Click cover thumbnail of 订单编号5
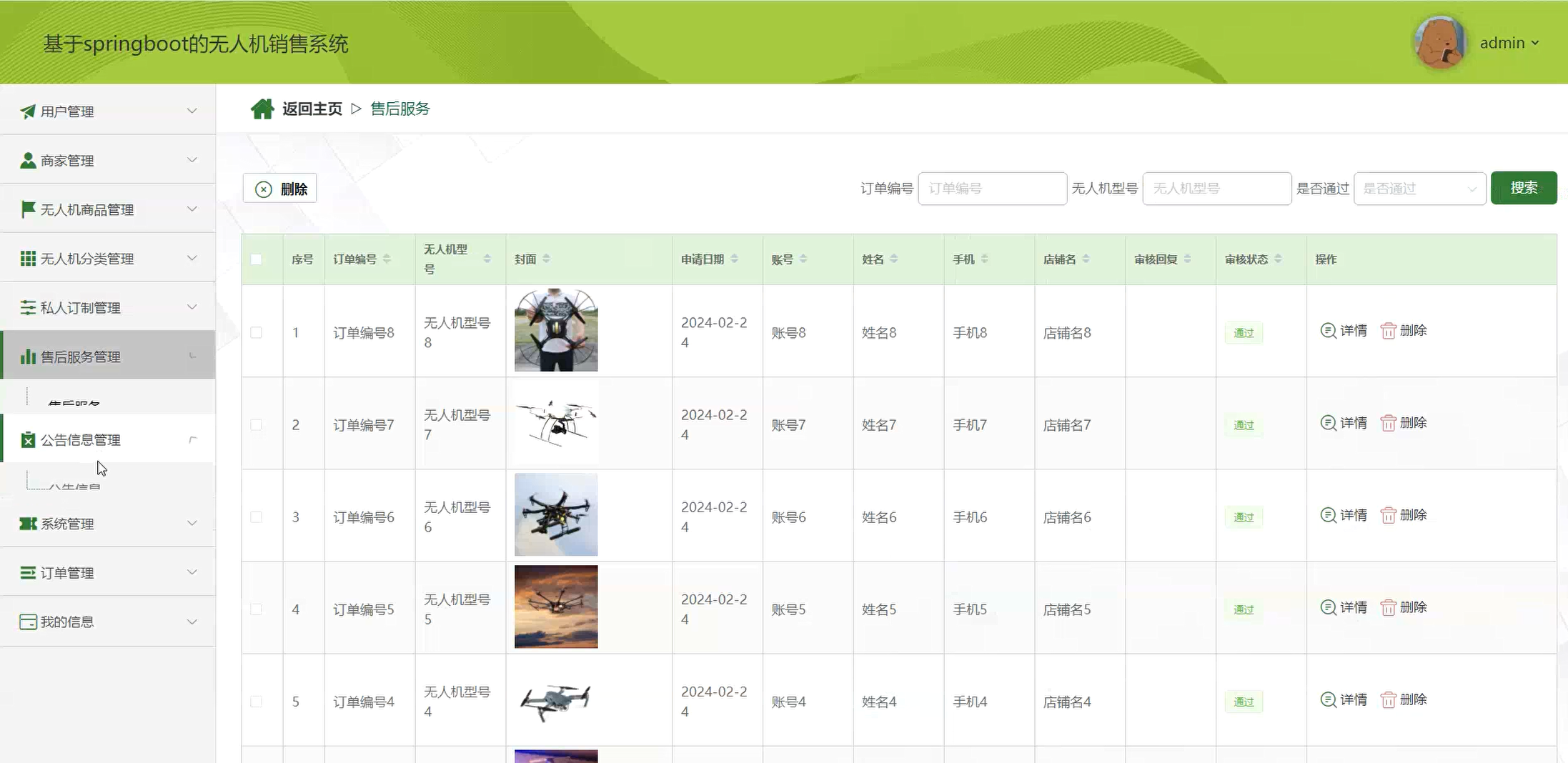 [x=556, y=607]
